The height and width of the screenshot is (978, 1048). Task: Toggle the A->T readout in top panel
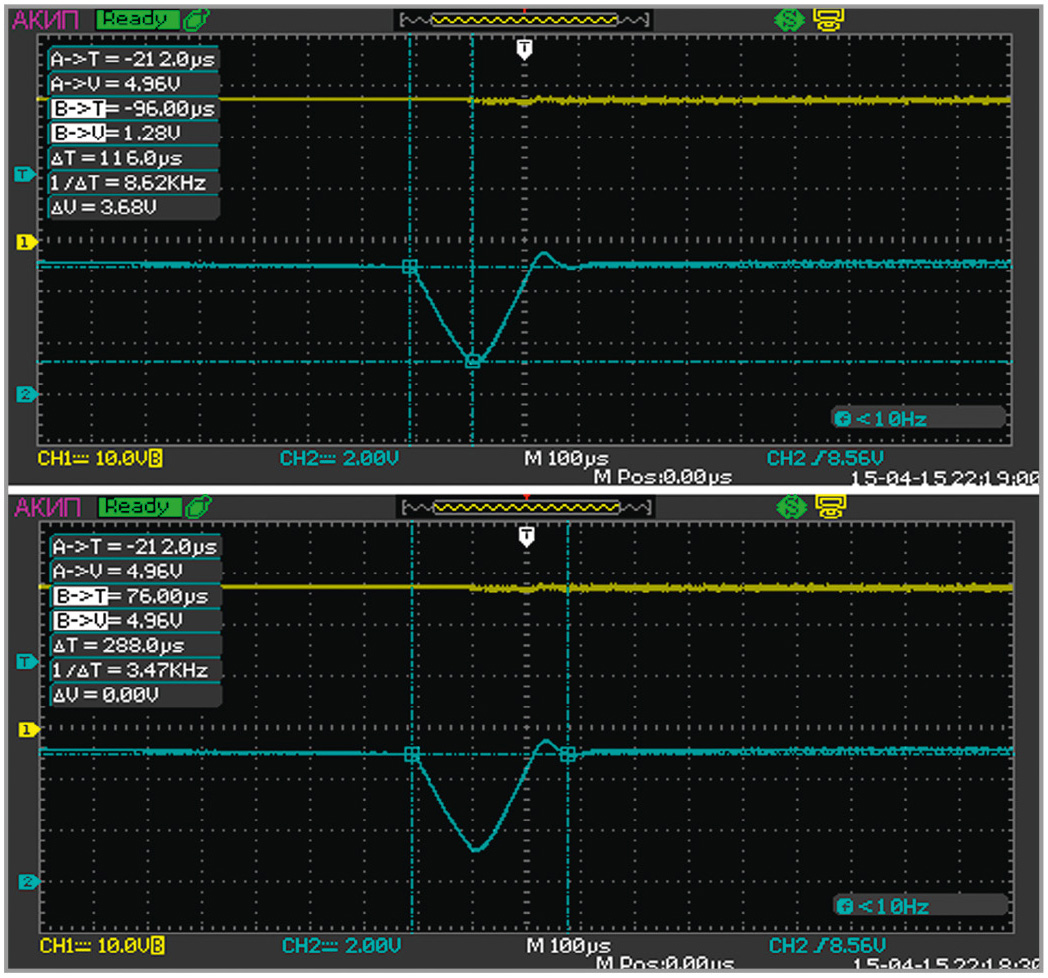132,60
